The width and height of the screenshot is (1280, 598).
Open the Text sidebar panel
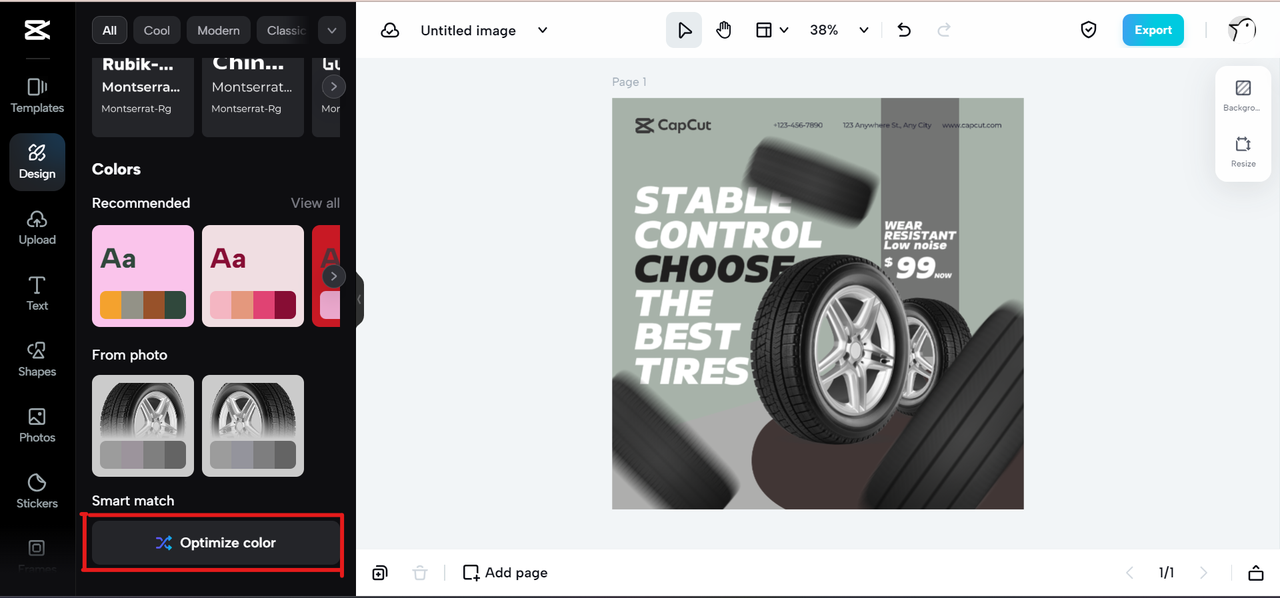click(37, 294)
